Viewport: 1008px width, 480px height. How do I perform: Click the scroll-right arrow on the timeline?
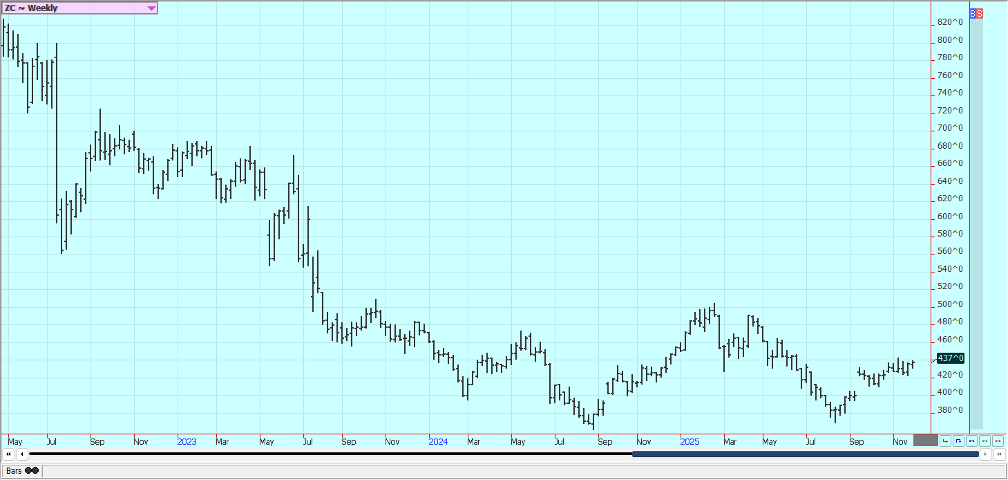coord(987,454)
